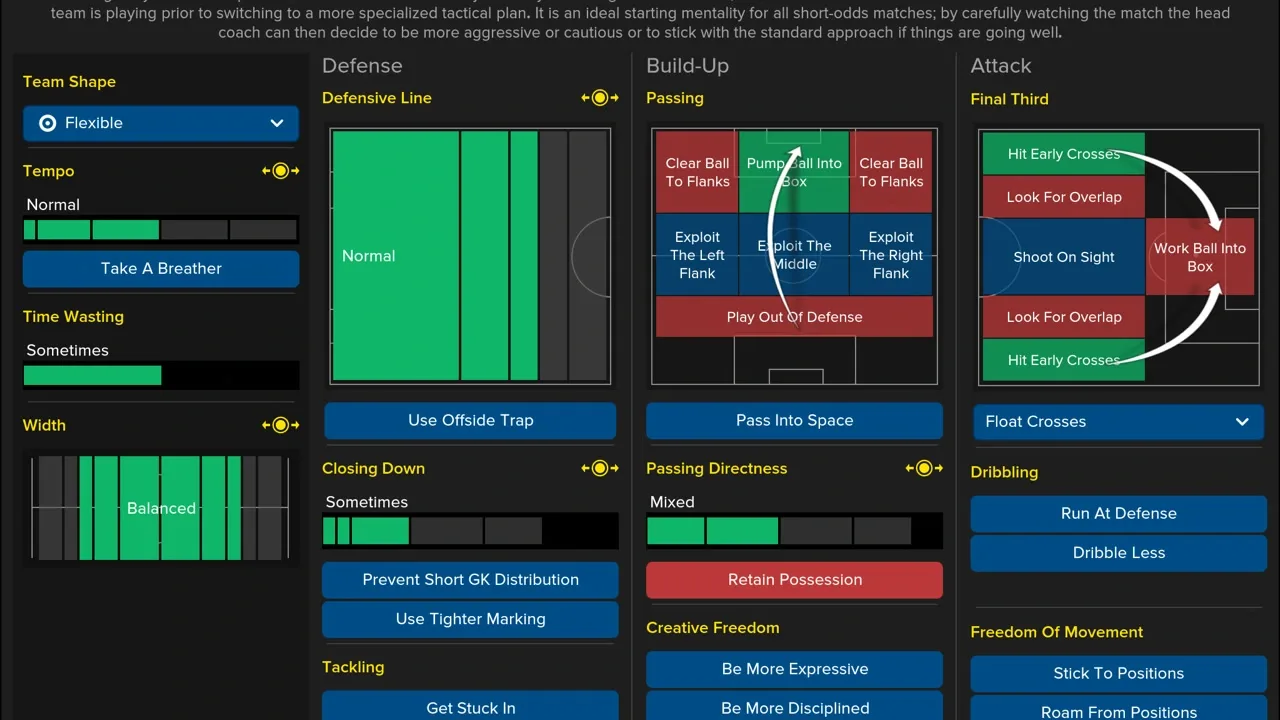Click the Defensive Line adjust arrows icon
This screenshot has height=720, width=1280.
tap(600, 98)
